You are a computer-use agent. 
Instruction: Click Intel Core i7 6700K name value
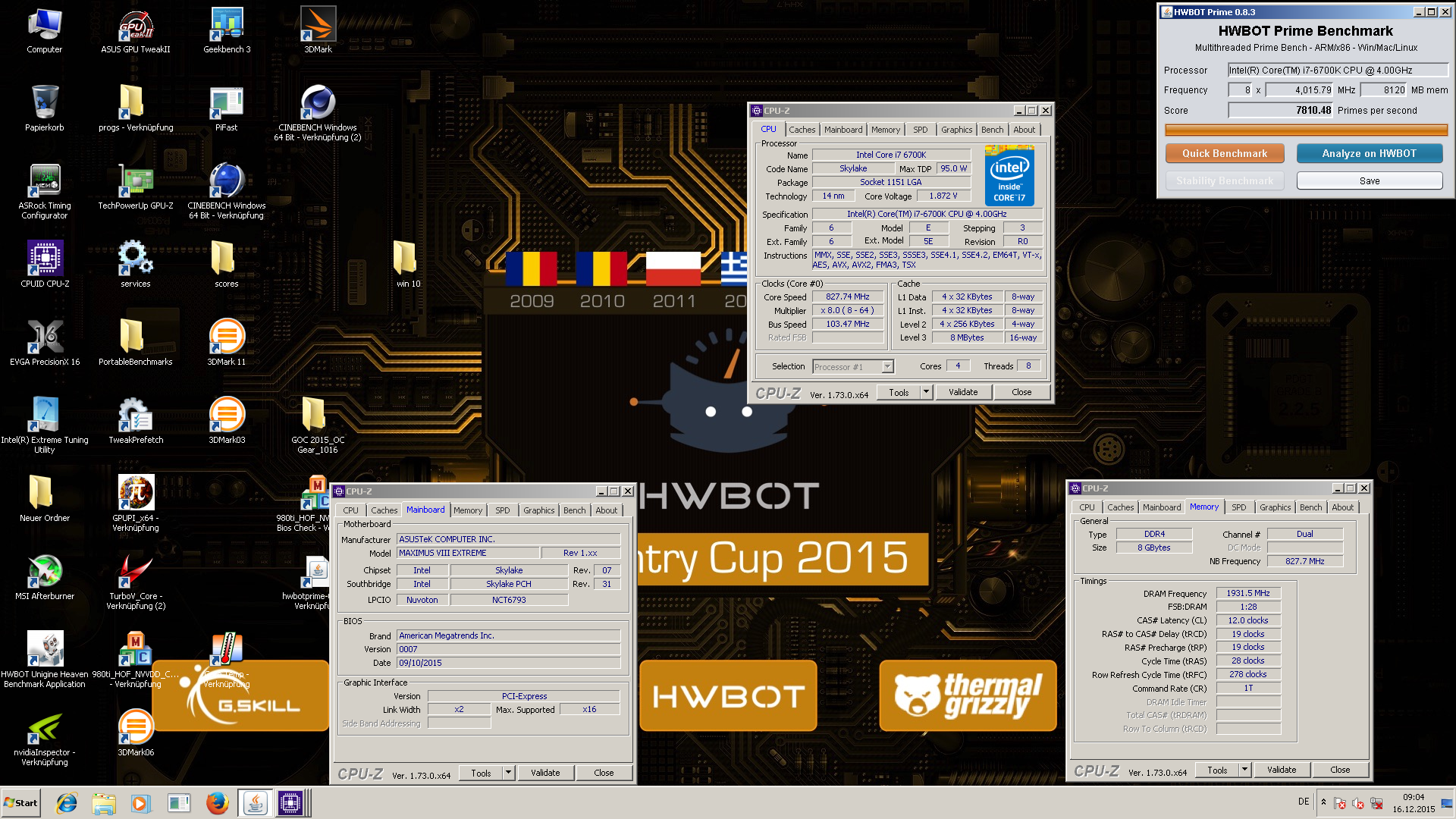[890, 155]
